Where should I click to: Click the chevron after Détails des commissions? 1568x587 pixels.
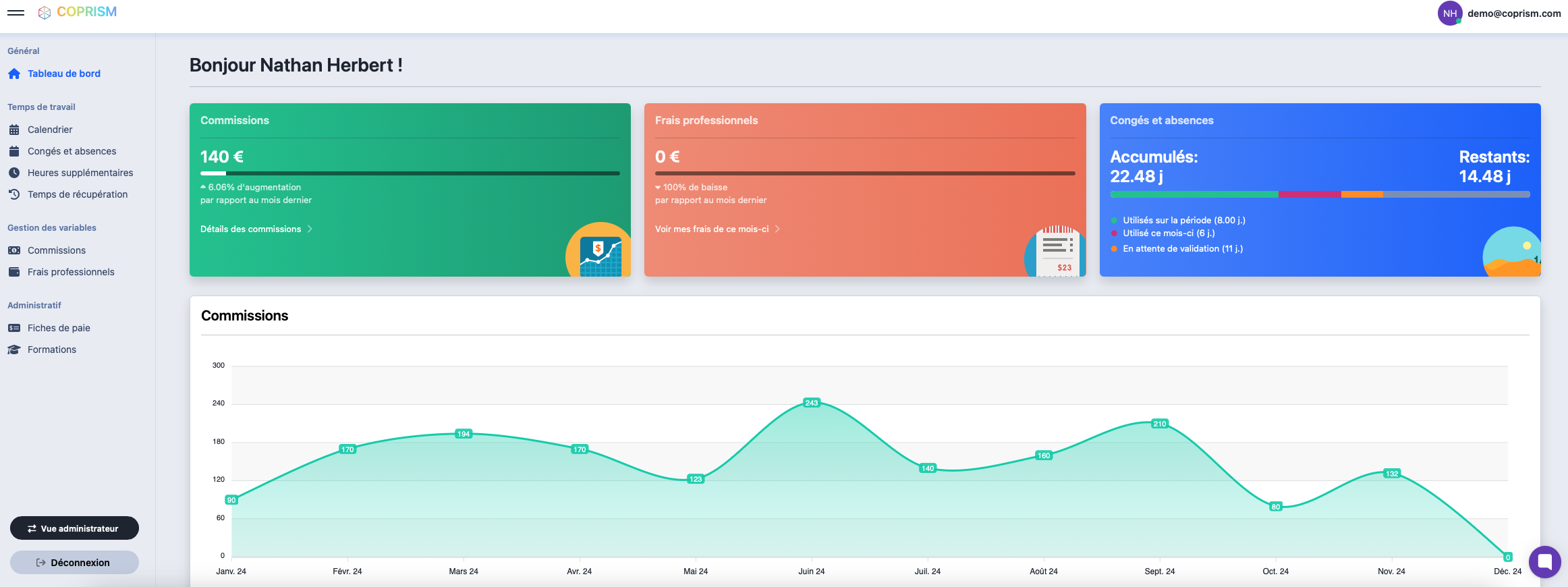click(x=310, y=229)
